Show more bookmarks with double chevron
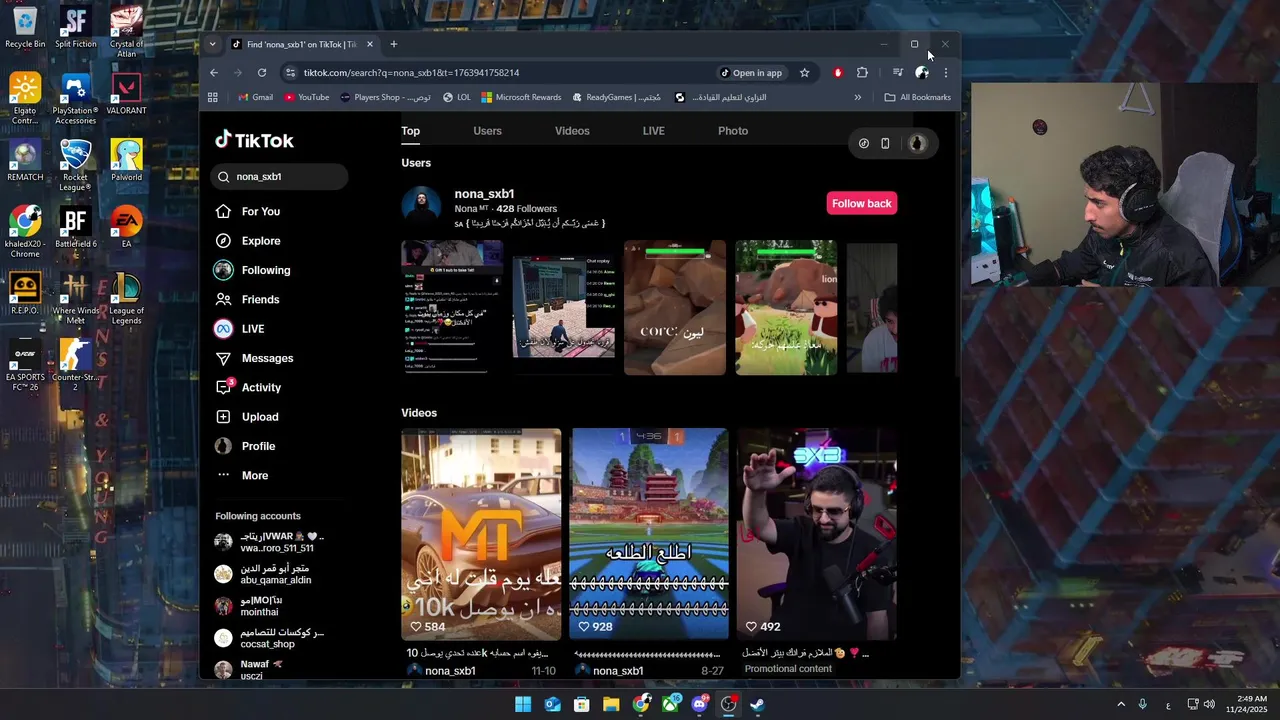1280x720 pixels. point(857,98)
